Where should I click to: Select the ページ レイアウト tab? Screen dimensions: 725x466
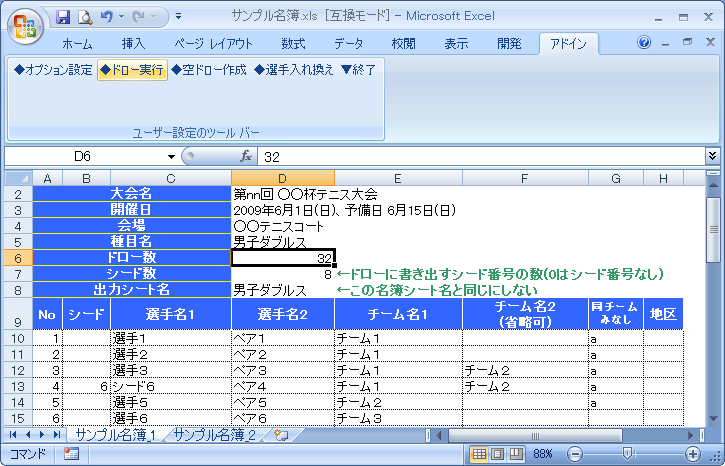pyautogui.click(x=213, y=44)
